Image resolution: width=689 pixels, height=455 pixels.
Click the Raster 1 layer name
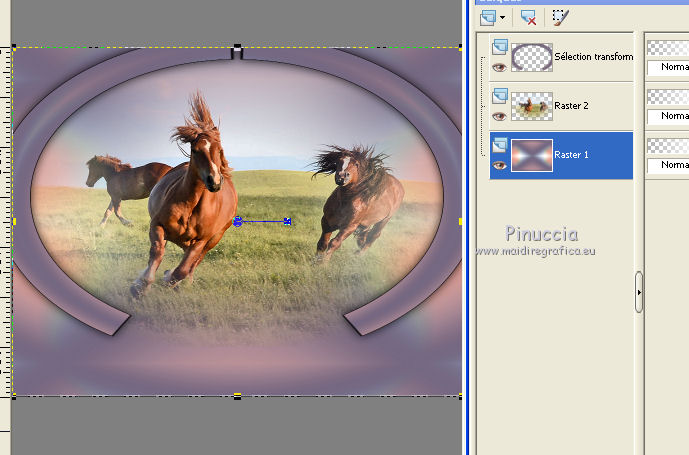(571, 155)
